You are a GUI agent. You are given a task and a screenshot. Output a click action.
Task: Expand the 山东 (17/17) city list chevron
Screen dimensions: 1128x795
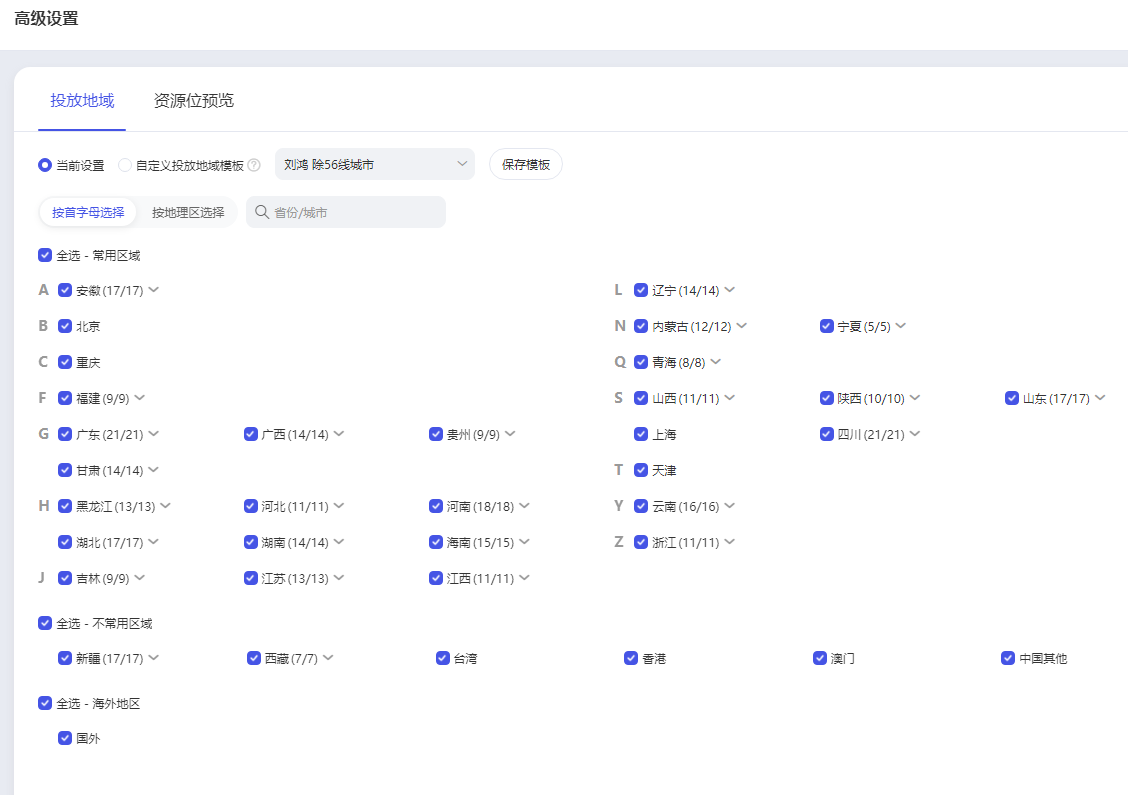(x=1100, y=398)
